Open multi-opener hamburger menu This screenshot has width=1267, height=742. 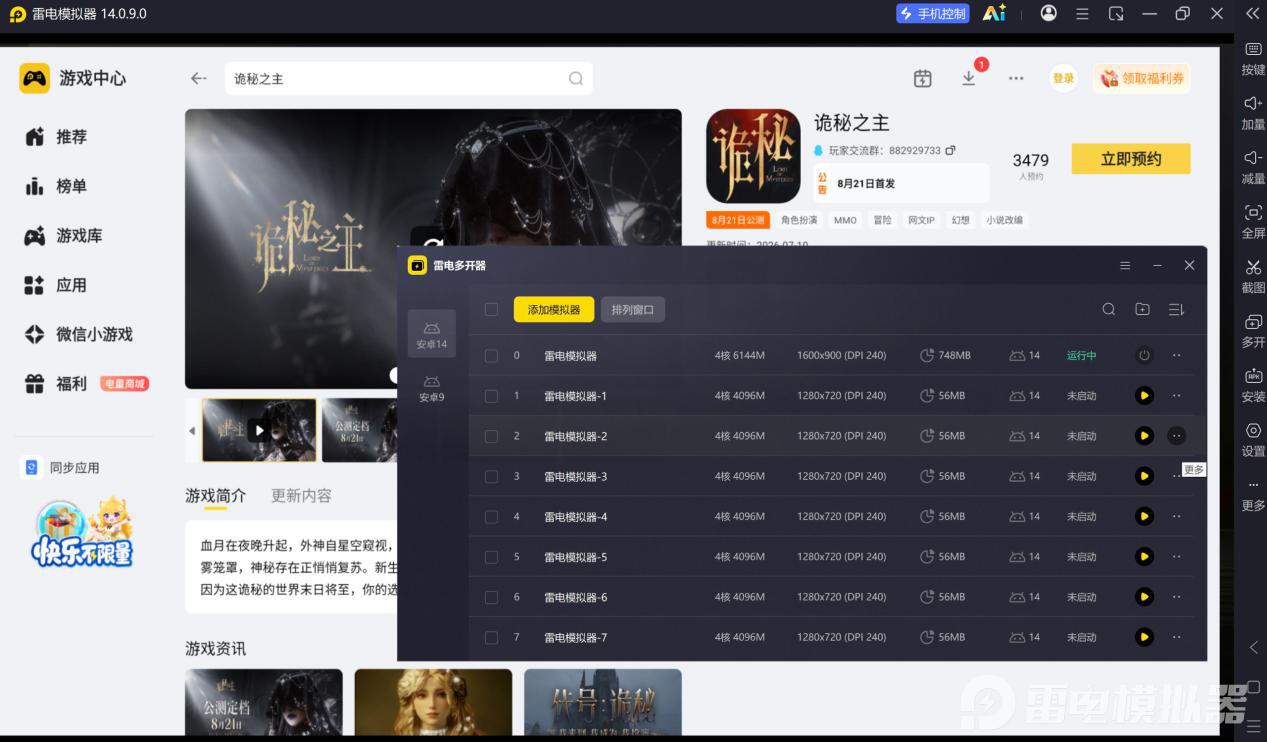1125,266
